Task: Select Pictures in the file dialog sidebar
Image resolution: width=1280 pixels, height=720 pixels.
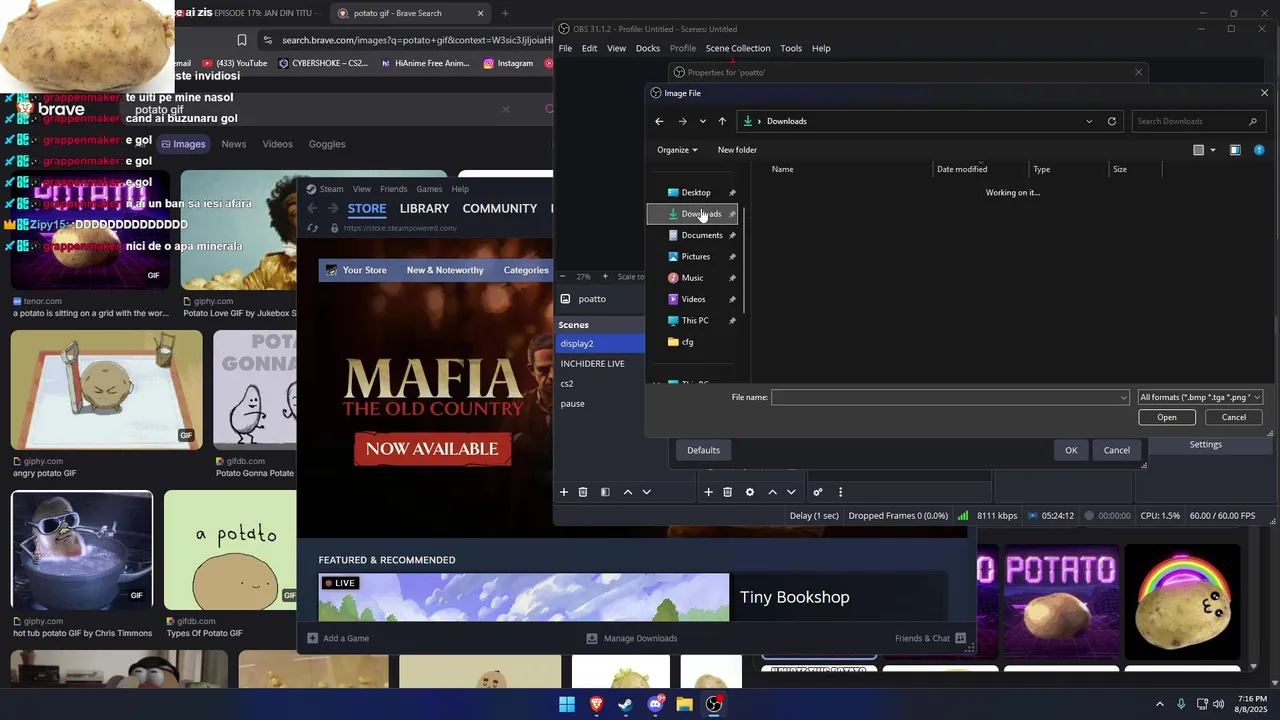Action: 694,256
